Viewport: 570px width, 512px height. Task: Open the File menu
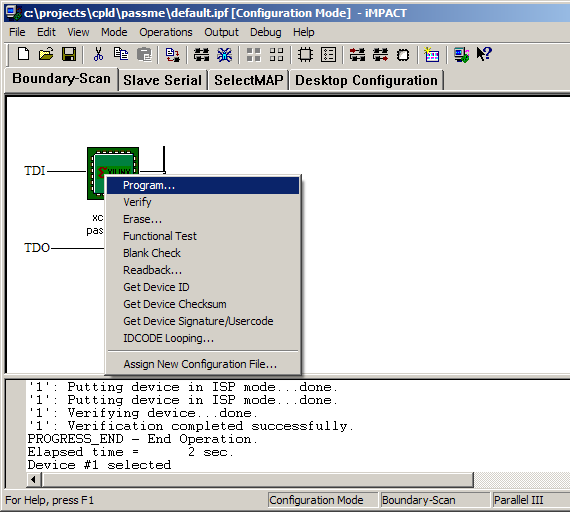pyautogui.click(x=17, y=32)
